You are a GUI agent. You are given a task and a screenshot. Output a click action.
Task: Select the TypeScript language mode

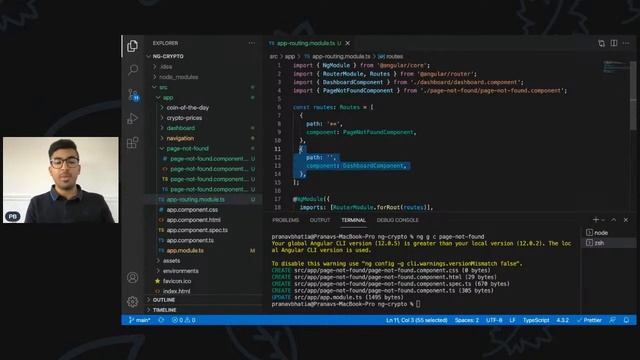536,320
